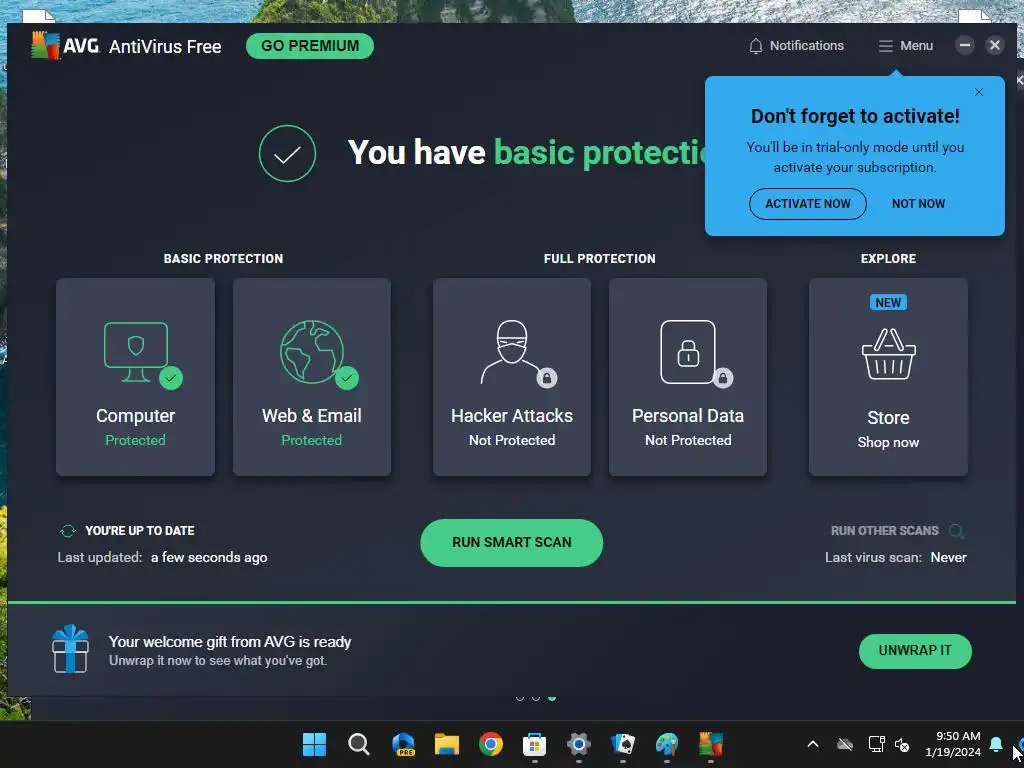The height and width of the screenshot is (768, 1024).
Task: Select the Personal Data padlock icon
Action: pyautogui.click(x=688, y=353)
